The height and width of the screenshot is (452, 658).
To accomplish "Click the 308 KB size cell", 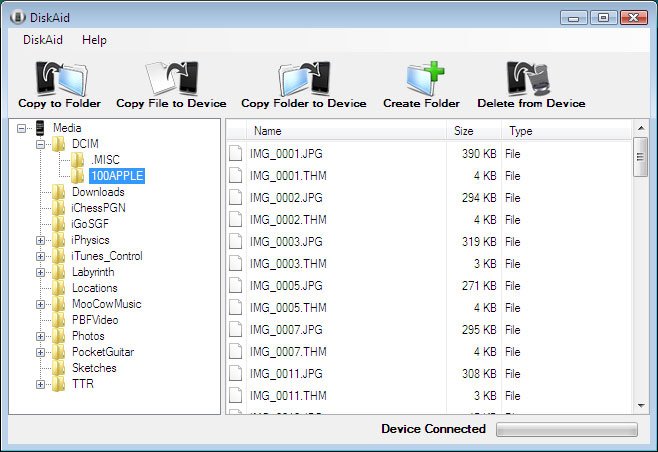I will (x=479, y=374).
